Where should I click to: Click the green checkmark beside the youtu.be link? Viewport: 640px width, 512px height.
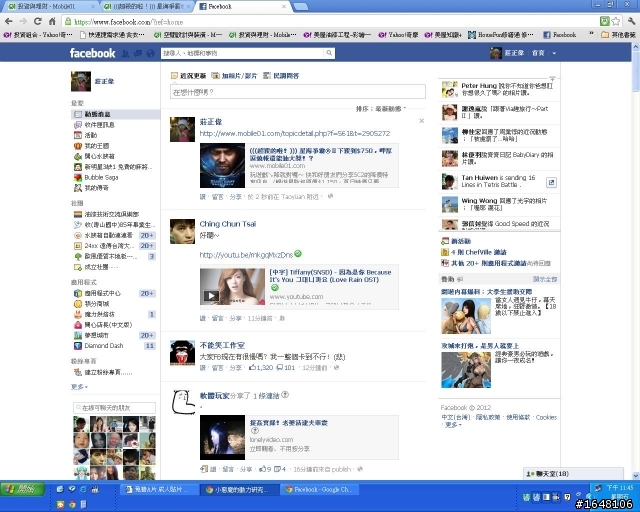298,254
